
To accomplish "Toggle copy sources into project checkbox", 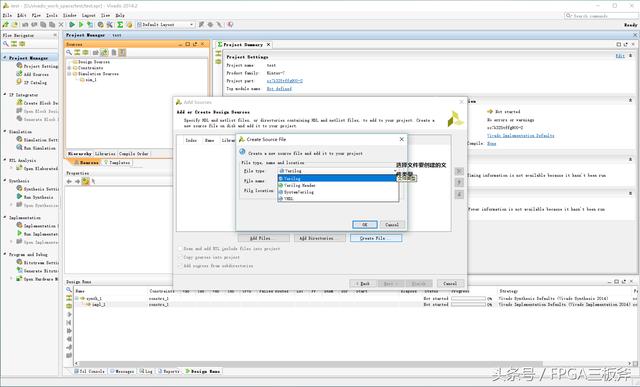I will [x=180, y=257].
